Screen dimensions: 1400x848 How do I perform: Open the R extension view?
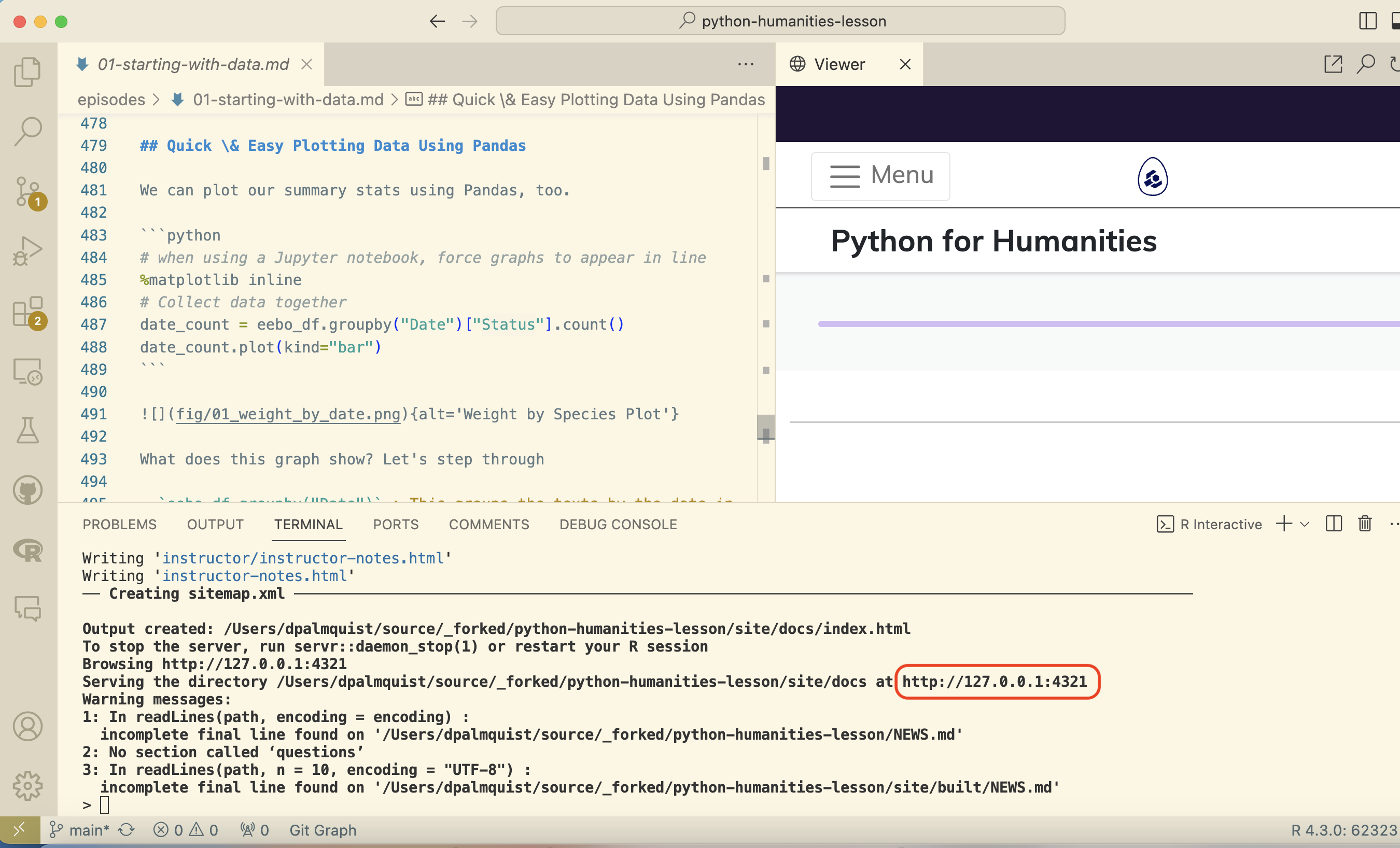pyautogui.click(x=27, y=549)
